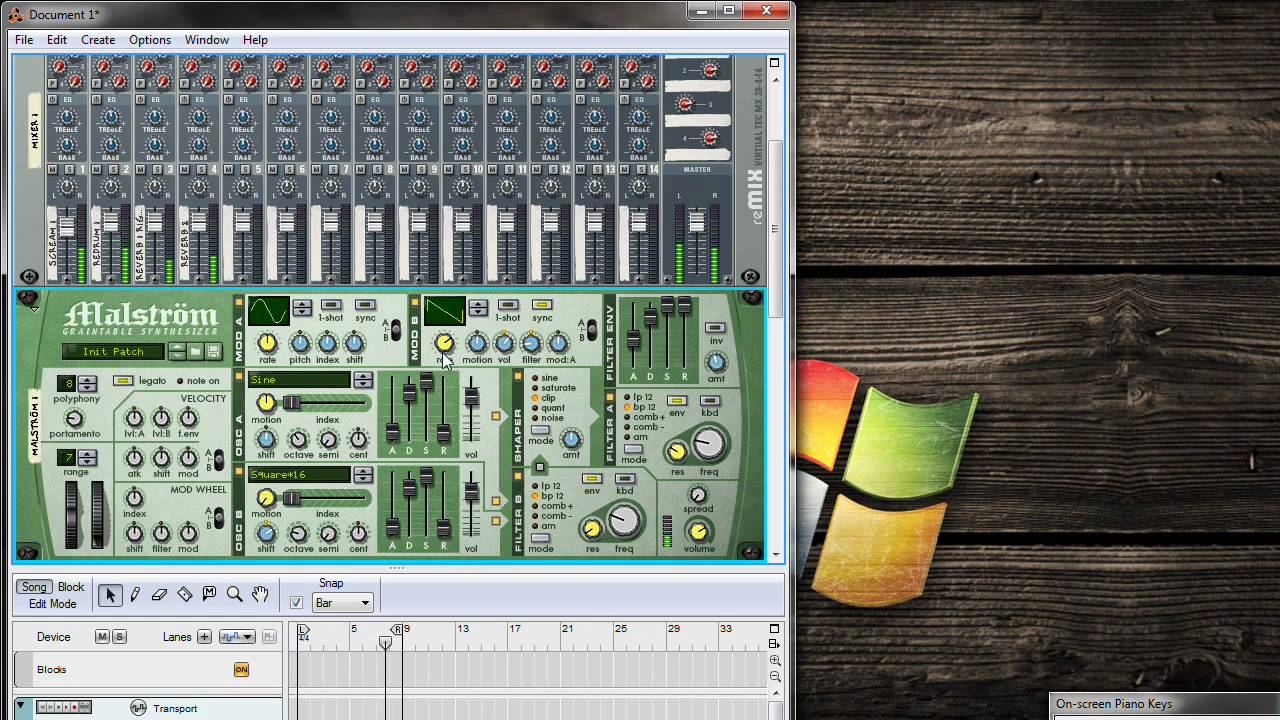Select the Hand tool

pos(260,595)
